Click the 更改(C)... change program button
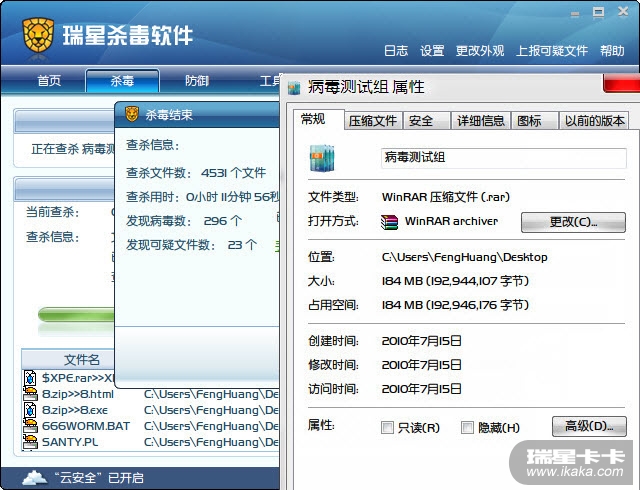Screen dimensions: 640x490 click(x=573, y=222)
